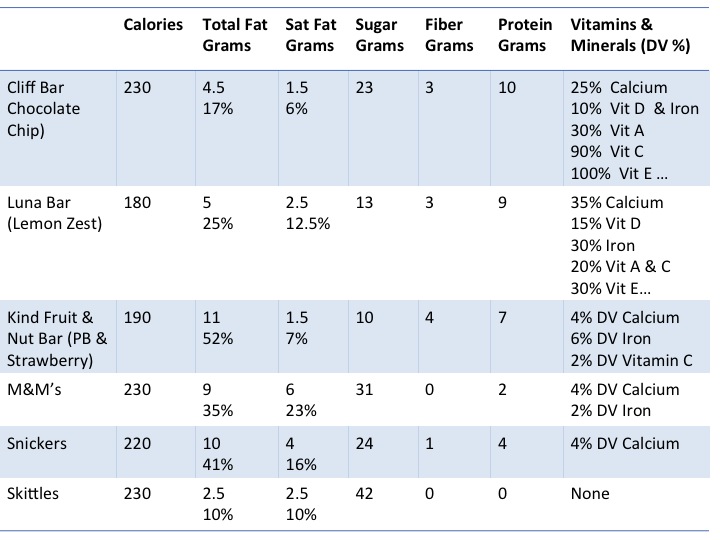Select the Cliff Bar Chocolate Chip row label
Image resolution: width=720 pixels, height=540 pixels.
click(x=42, y=108)
